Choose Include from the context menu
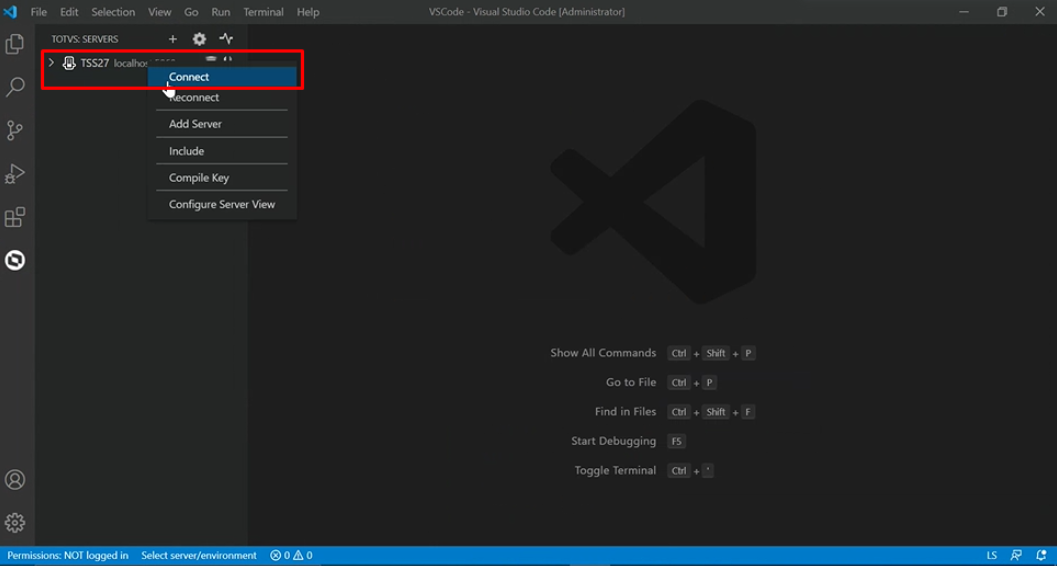Viewport: 1057px width, 566px height. (x=222, y=151)
